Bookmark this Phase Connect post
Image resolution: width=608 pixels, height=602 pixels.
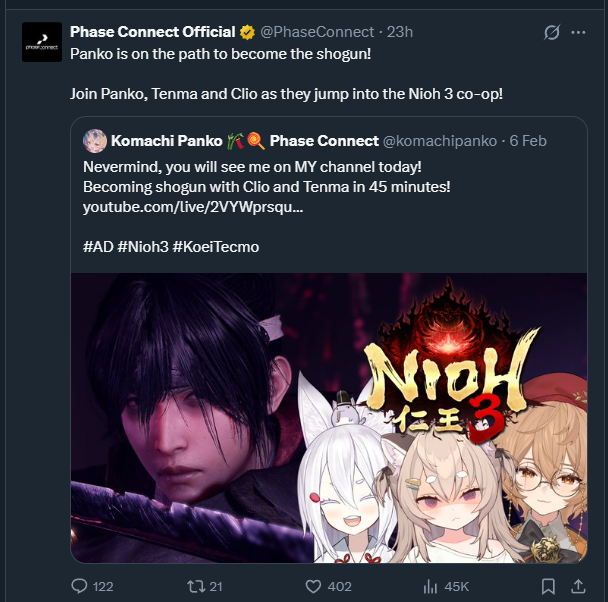pyautogui.click(x=548, y=586)
